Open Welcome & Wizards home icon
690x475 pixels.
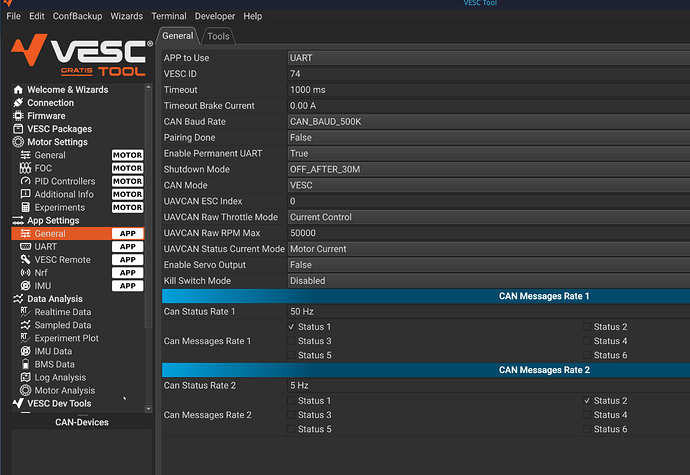point(18,90)
